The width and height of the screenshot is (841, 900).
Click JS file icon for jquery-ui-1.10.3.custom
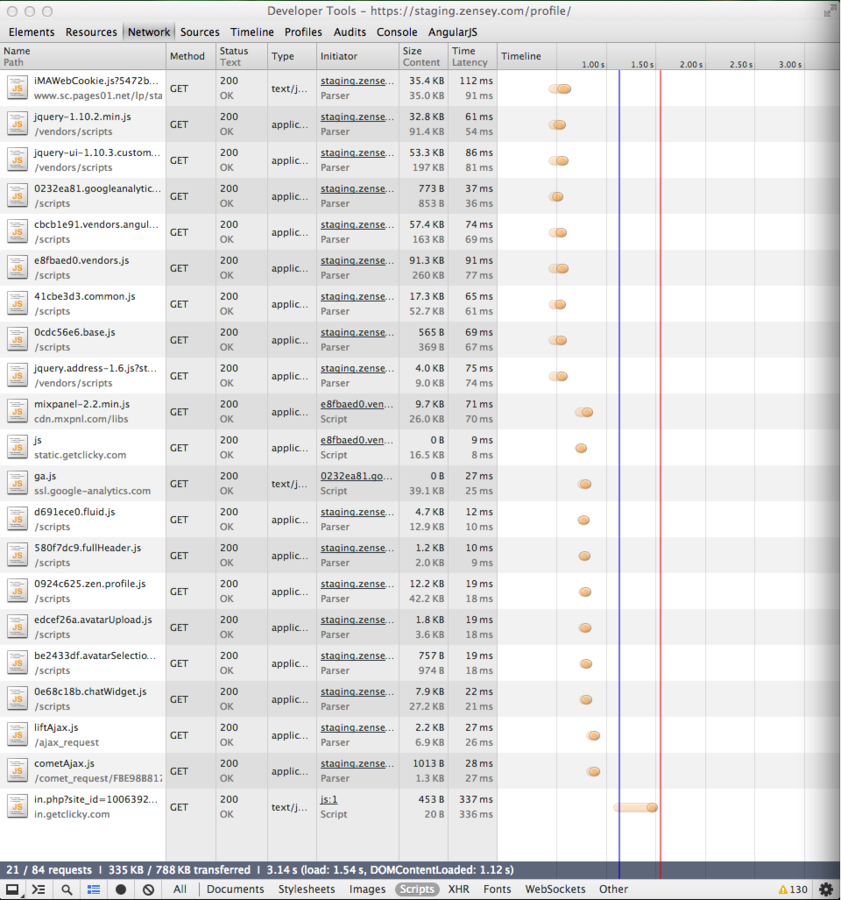click(x=17, y=160)
